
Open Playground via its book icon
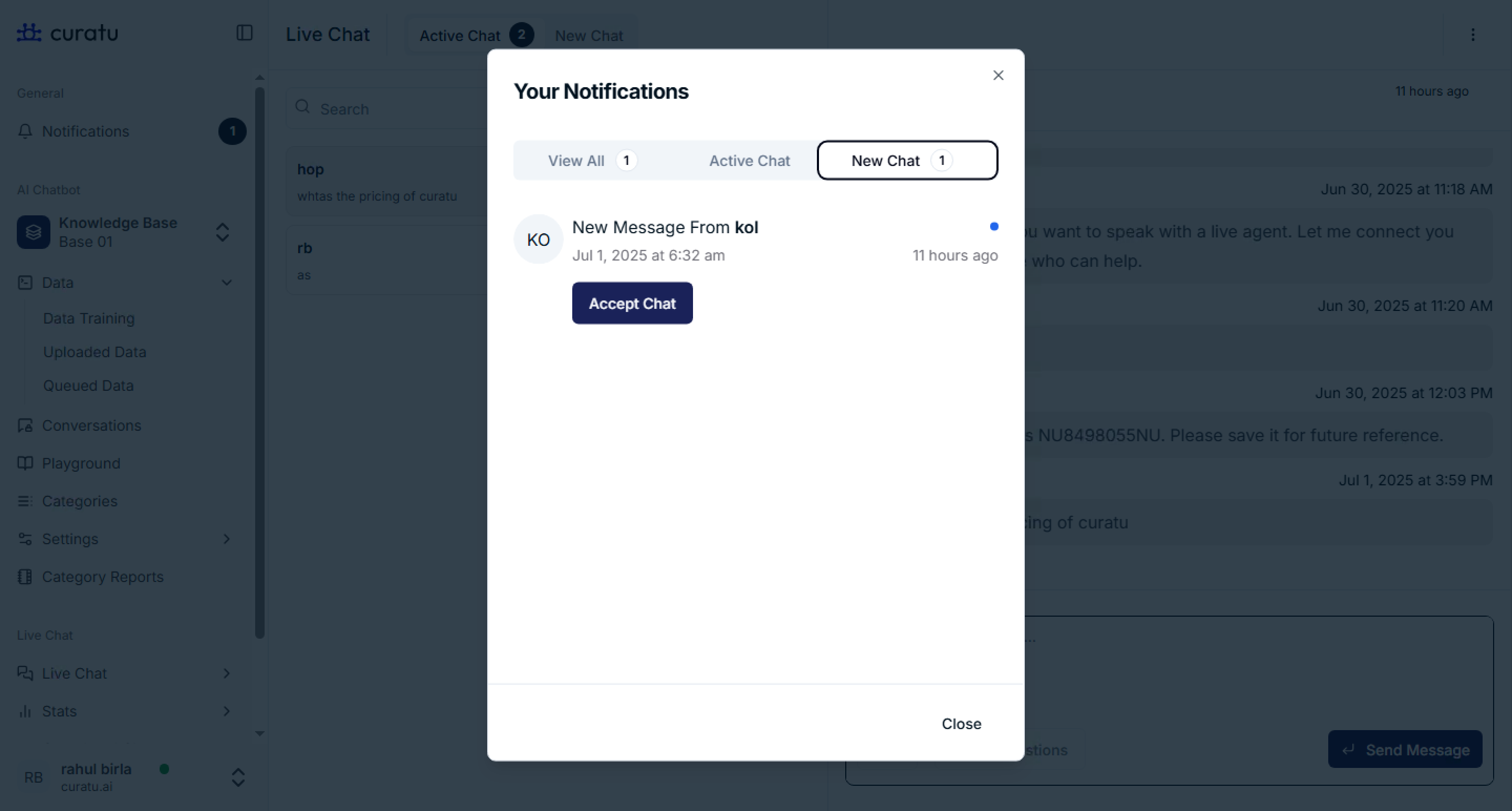tap(25, 463)
